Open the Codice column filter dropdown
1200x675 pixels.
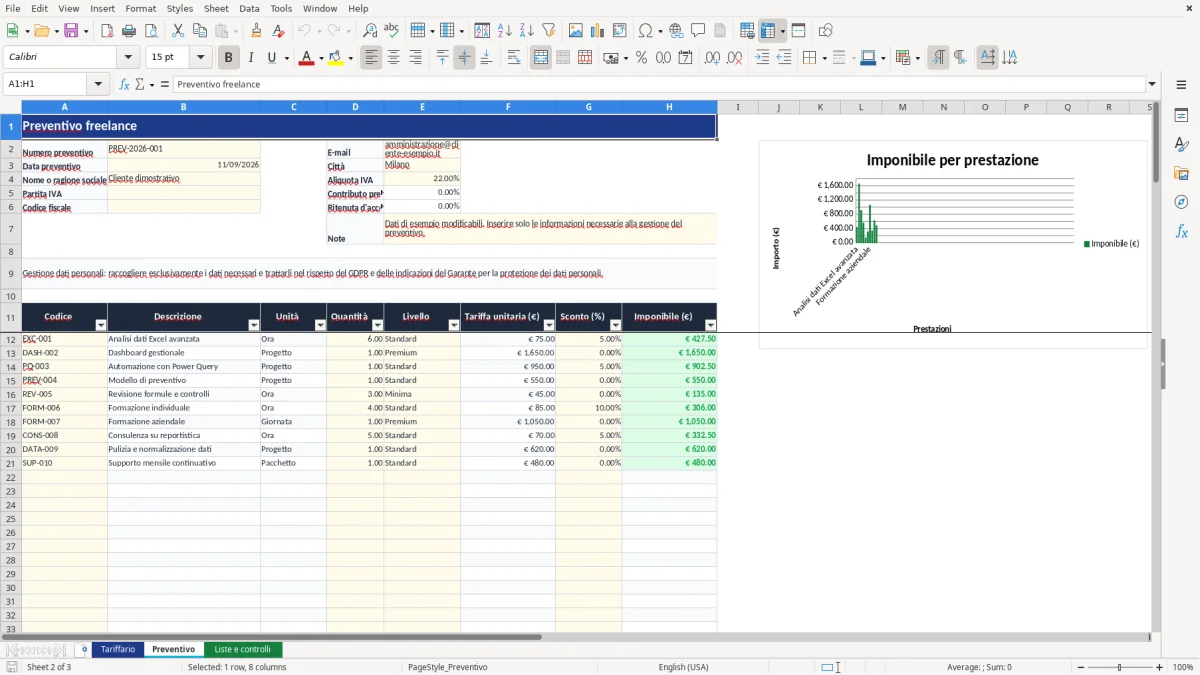point(100,325)
